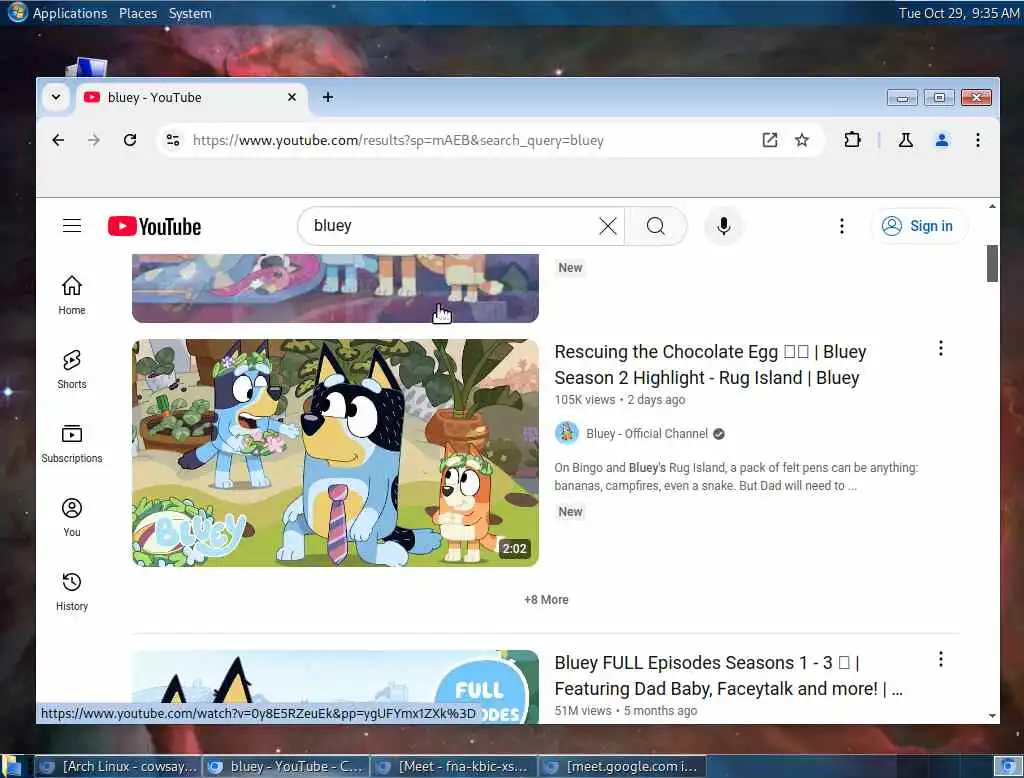Open the Places menu
1024x778 pixels.
tap(138, 13)
